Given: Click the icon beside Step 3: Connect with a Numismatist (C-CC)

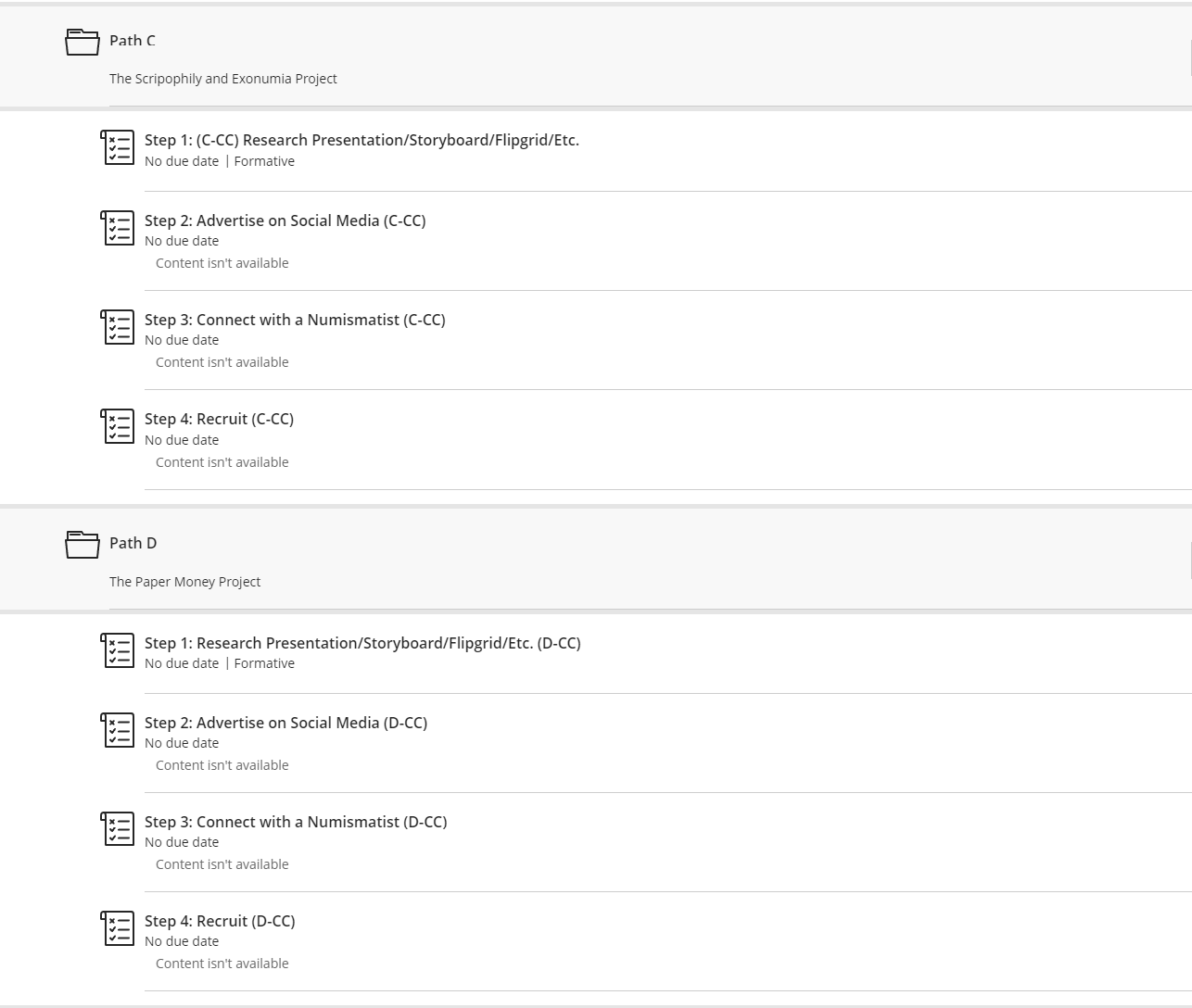Looking at the screenshot, I should click(118, 327).
